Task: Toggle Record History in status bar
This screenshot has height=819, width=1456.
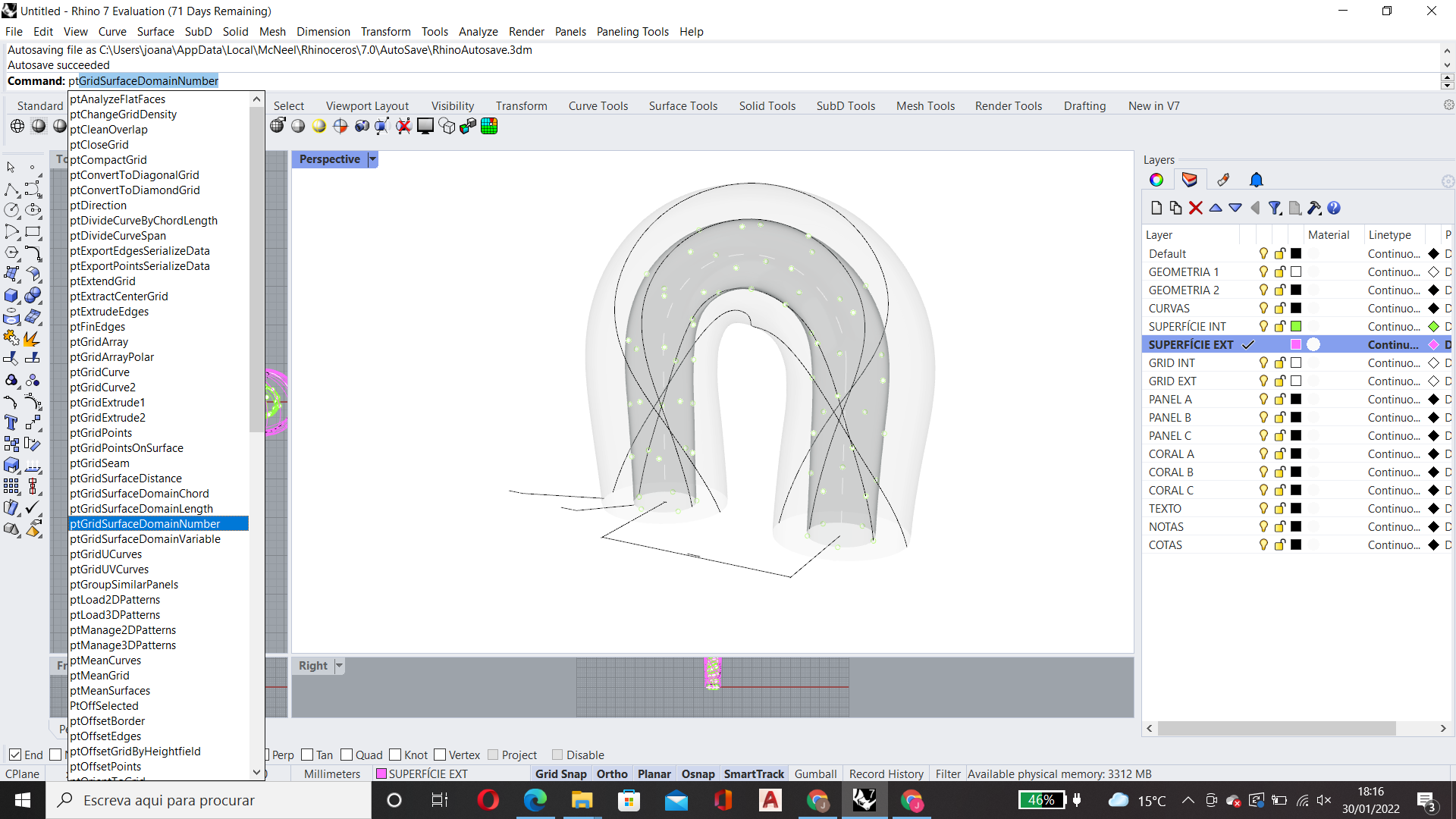Action: pyautogui.click(x=886, y=773)
